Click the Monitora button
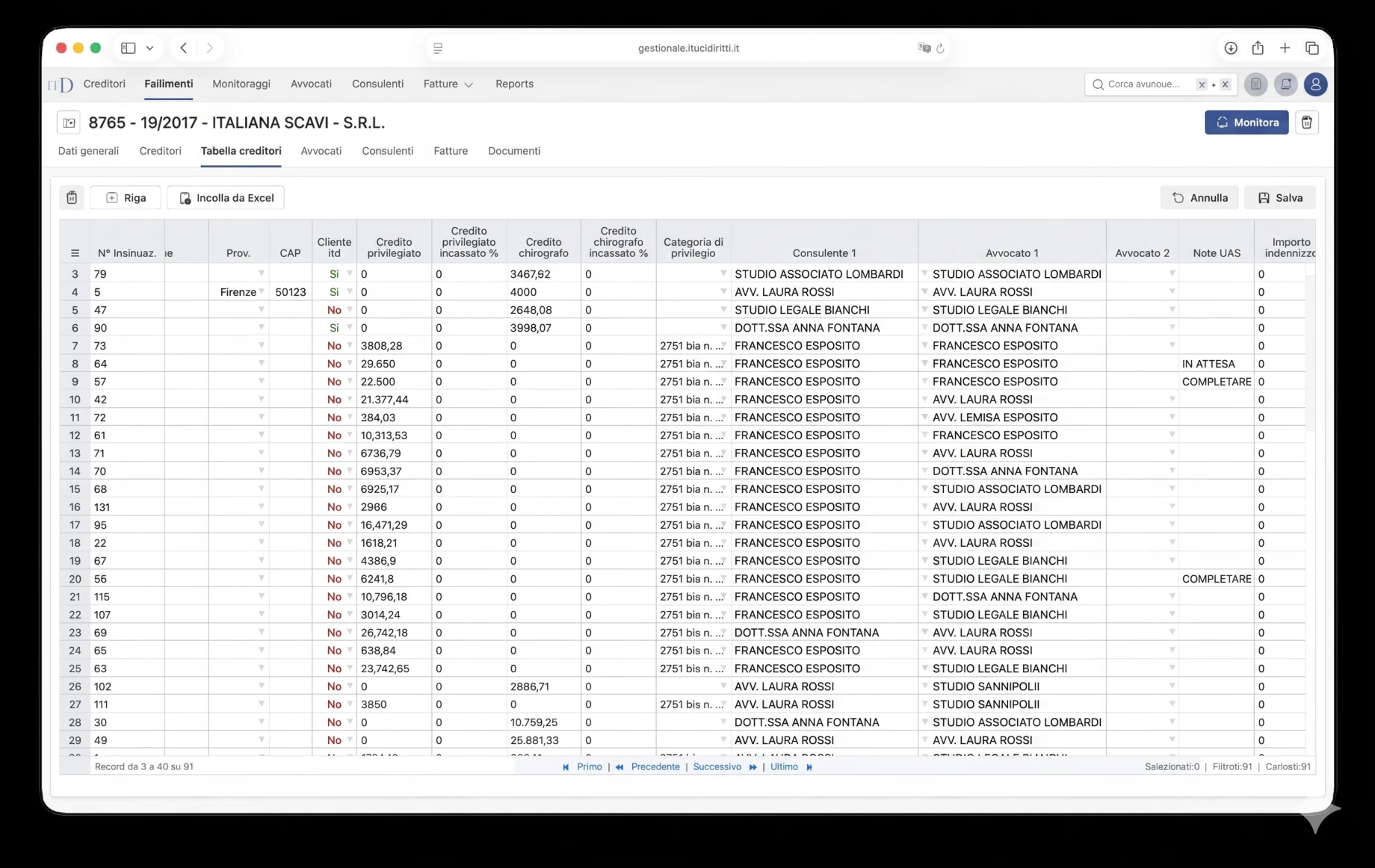The width and height of the screenshot is (1375, 868). click(1246, 123)
